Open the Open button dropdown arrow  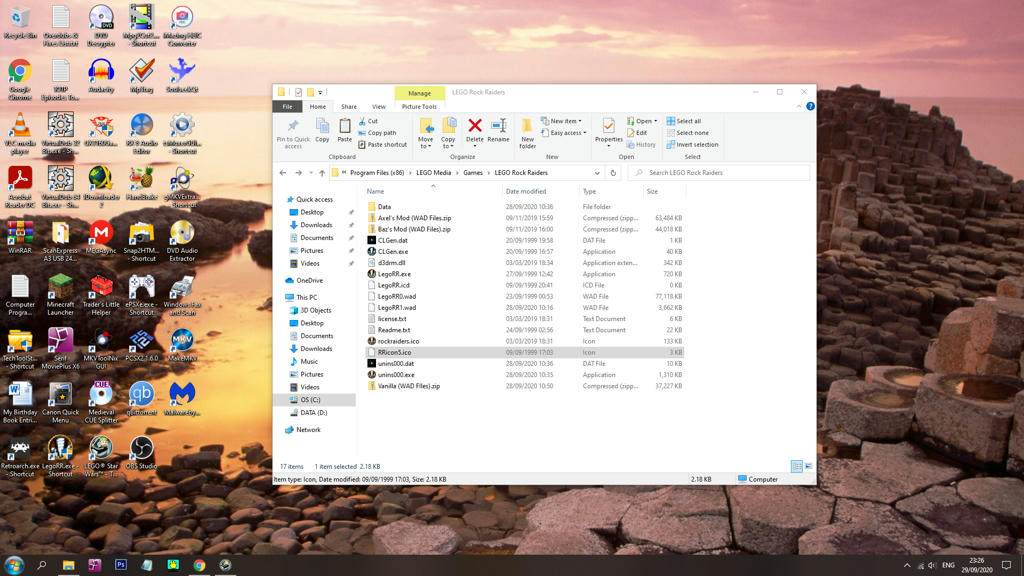coord(656,121)
